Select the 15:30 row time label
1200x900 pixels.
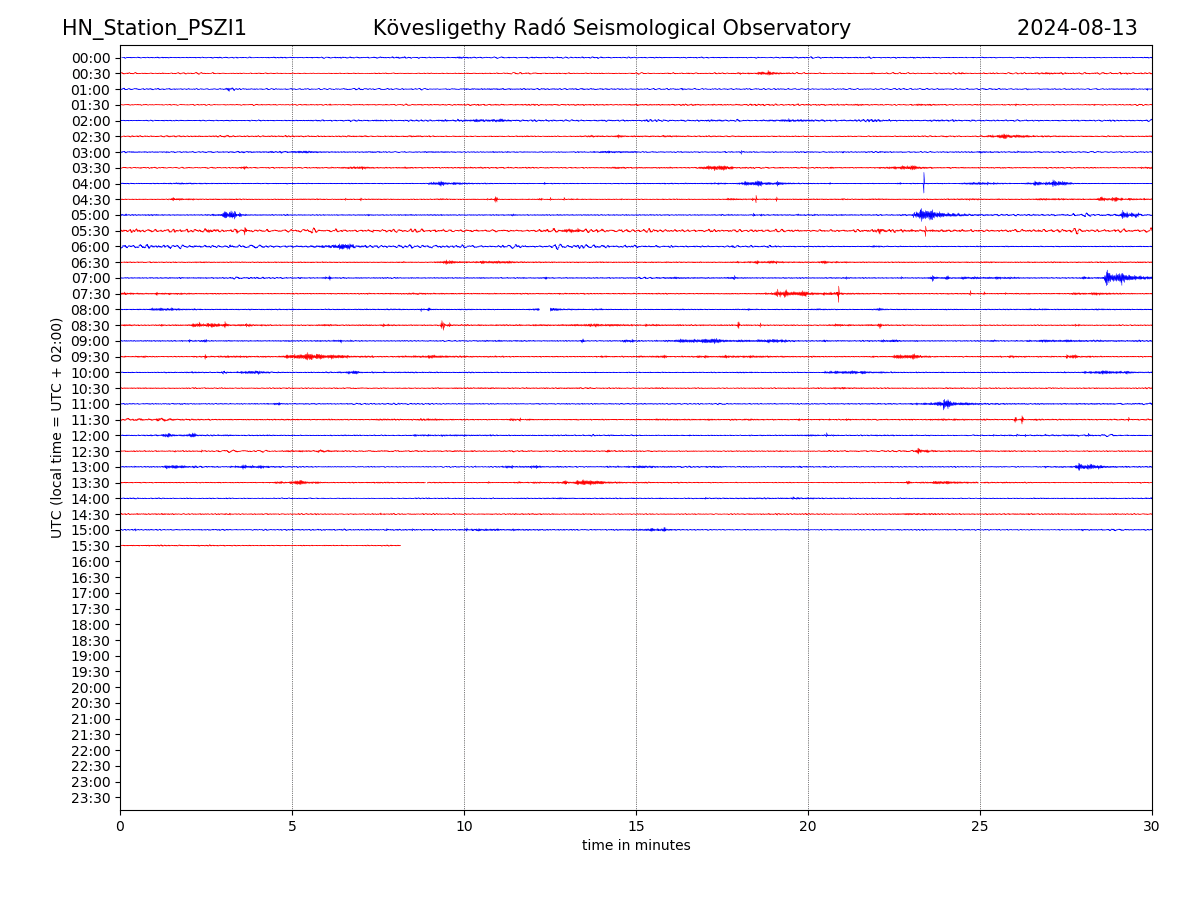coord(91,546)
